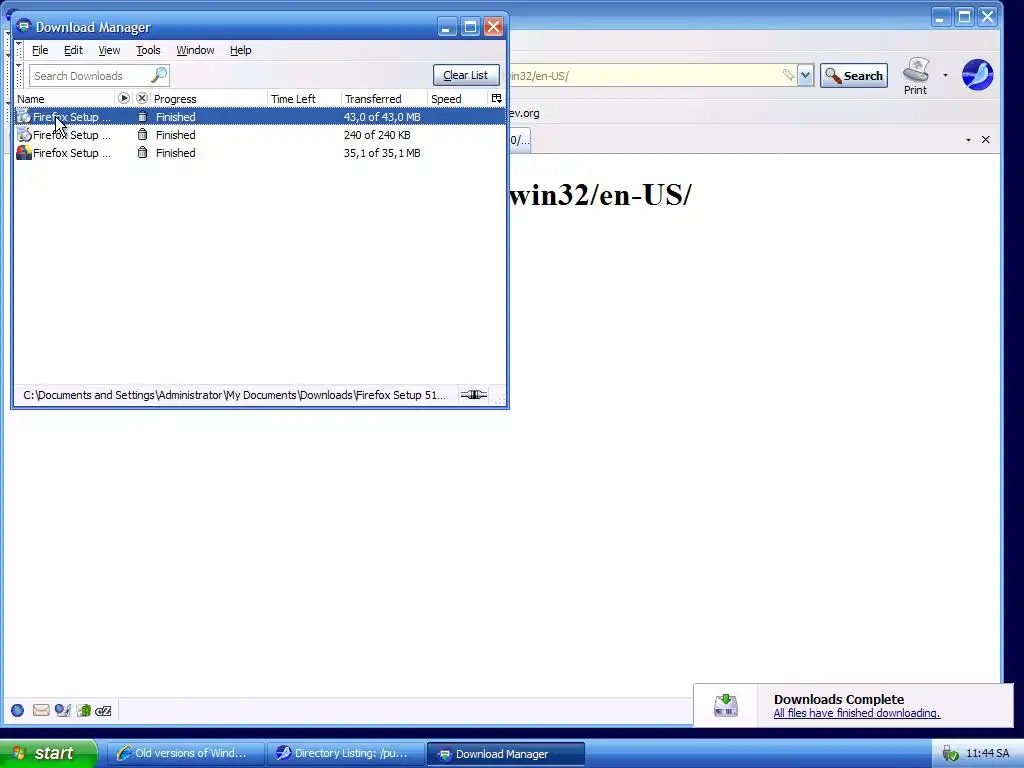The height and width of the screenshot is (768, 1024).
Task: Click Download Manager title bar icon
Action: click(x=24, y=26)
